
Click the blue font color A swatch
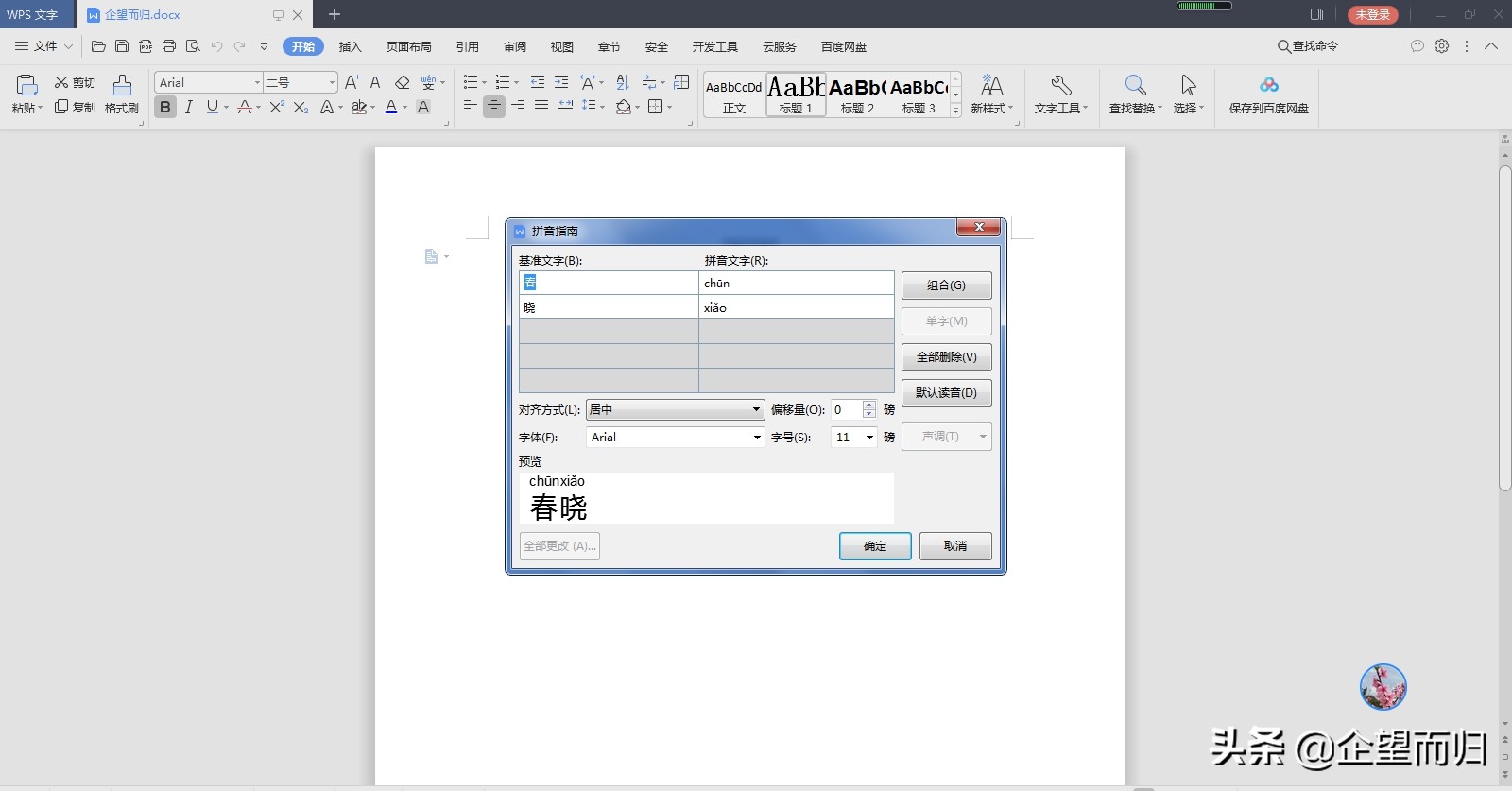391,107
